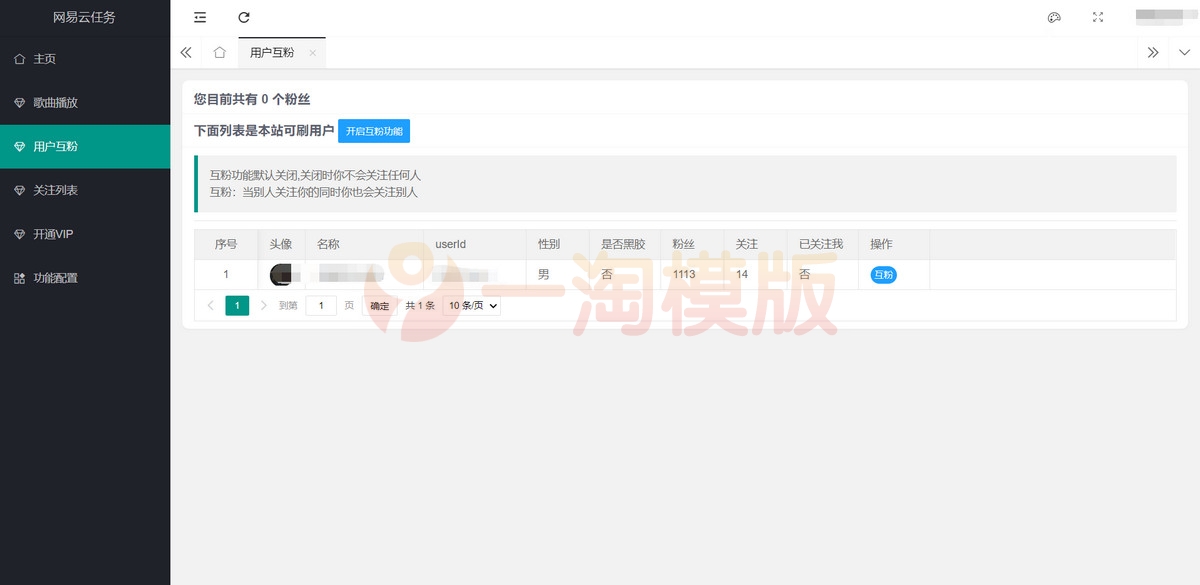This screenshot has width=1200, height=585.
Task: Close the 用户互粉 tab
Action: [312, 52]
